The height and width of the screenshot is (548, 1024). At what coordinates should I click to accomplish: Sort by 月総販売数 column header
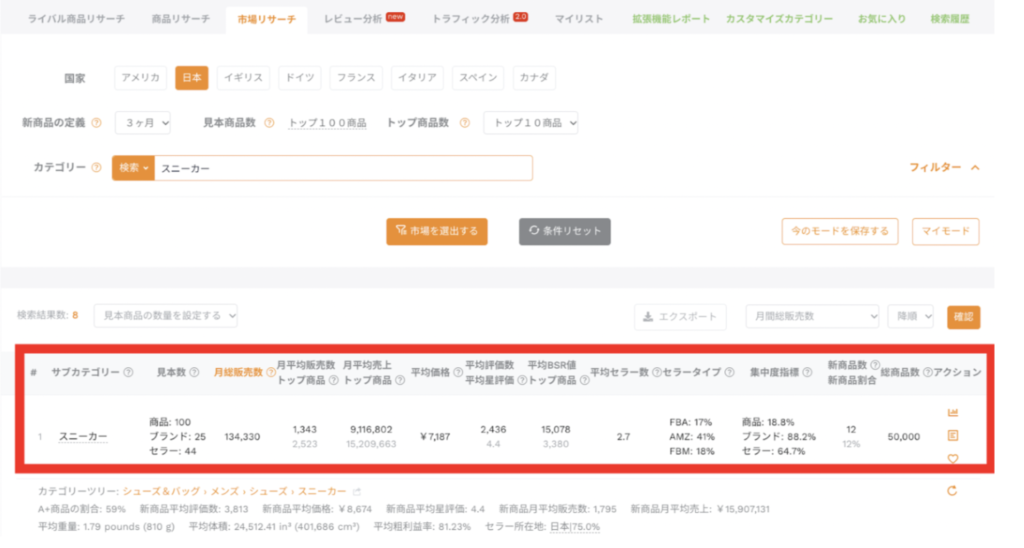238,372
